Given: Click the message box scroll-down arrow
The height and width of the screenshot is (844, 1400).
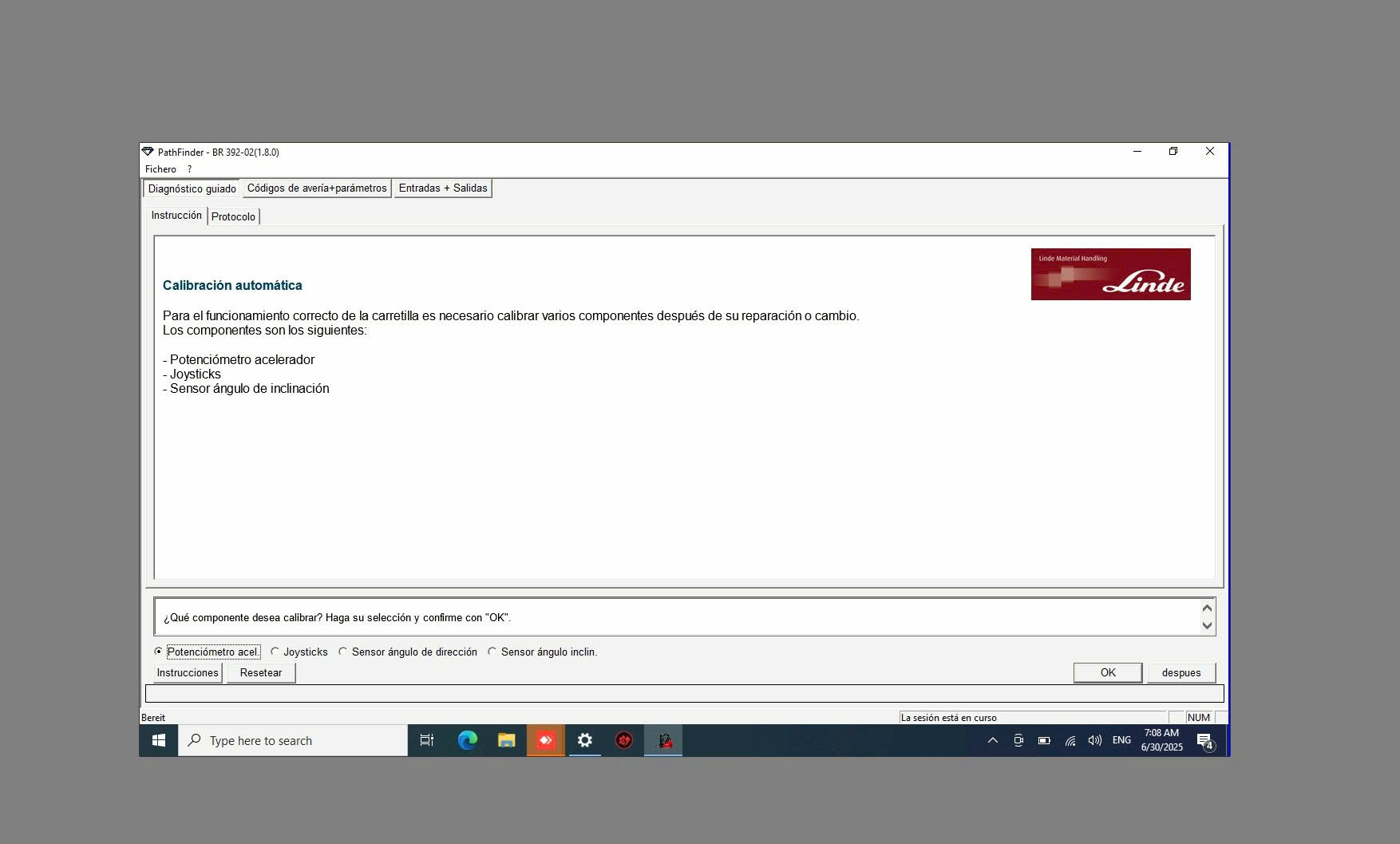Looking at the screenshot, I should [x=1206, y=627].
